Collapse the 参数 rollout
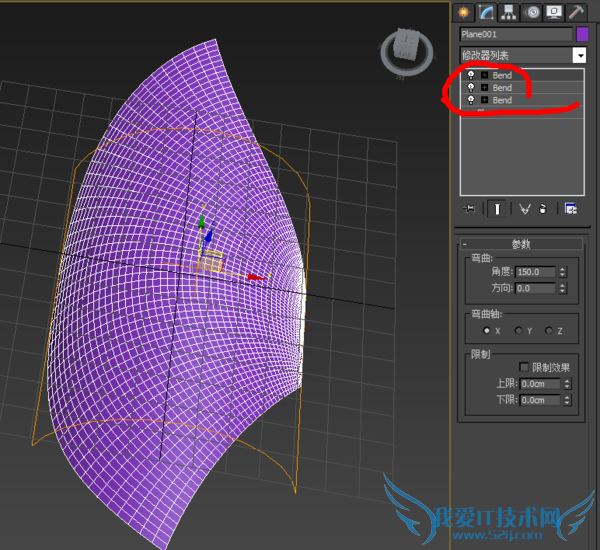 [x=465, y=244]
